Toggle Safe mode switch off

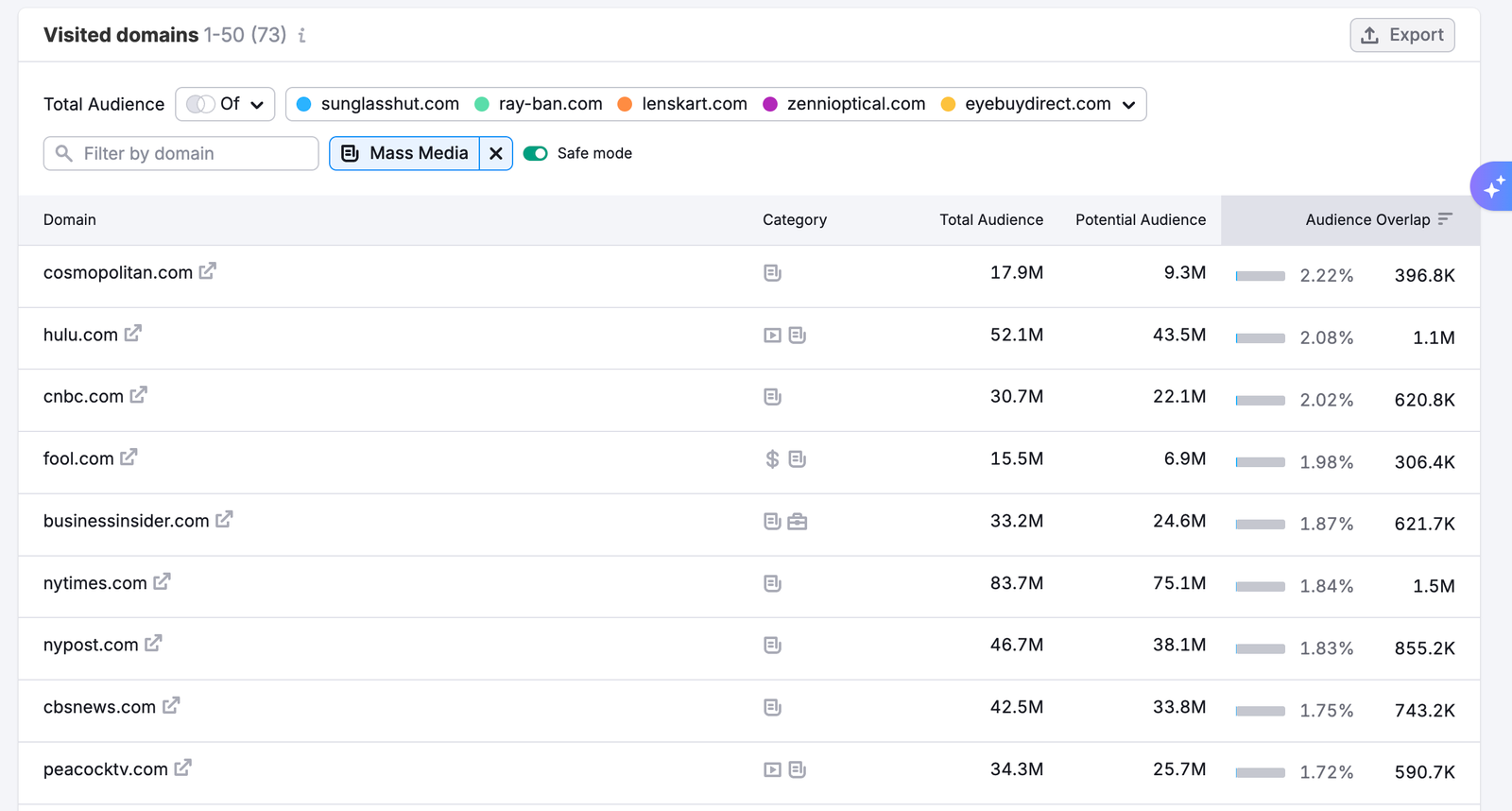[536, 154]
